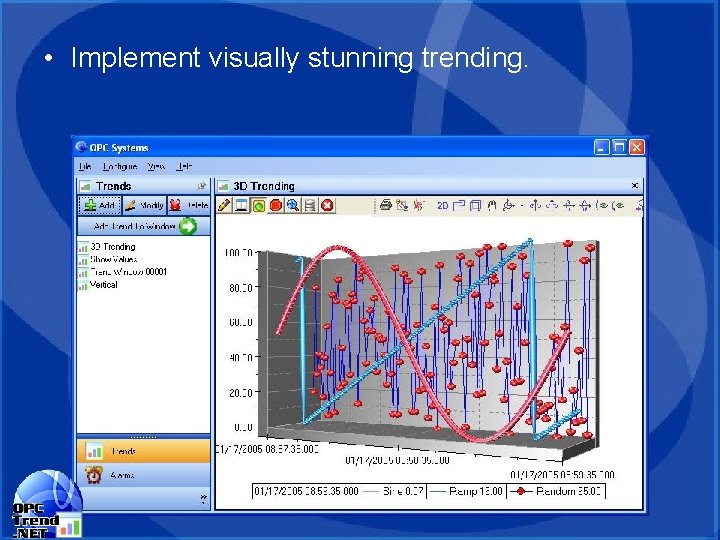Click the last green eye perspective icon

[x=618, y=205]
